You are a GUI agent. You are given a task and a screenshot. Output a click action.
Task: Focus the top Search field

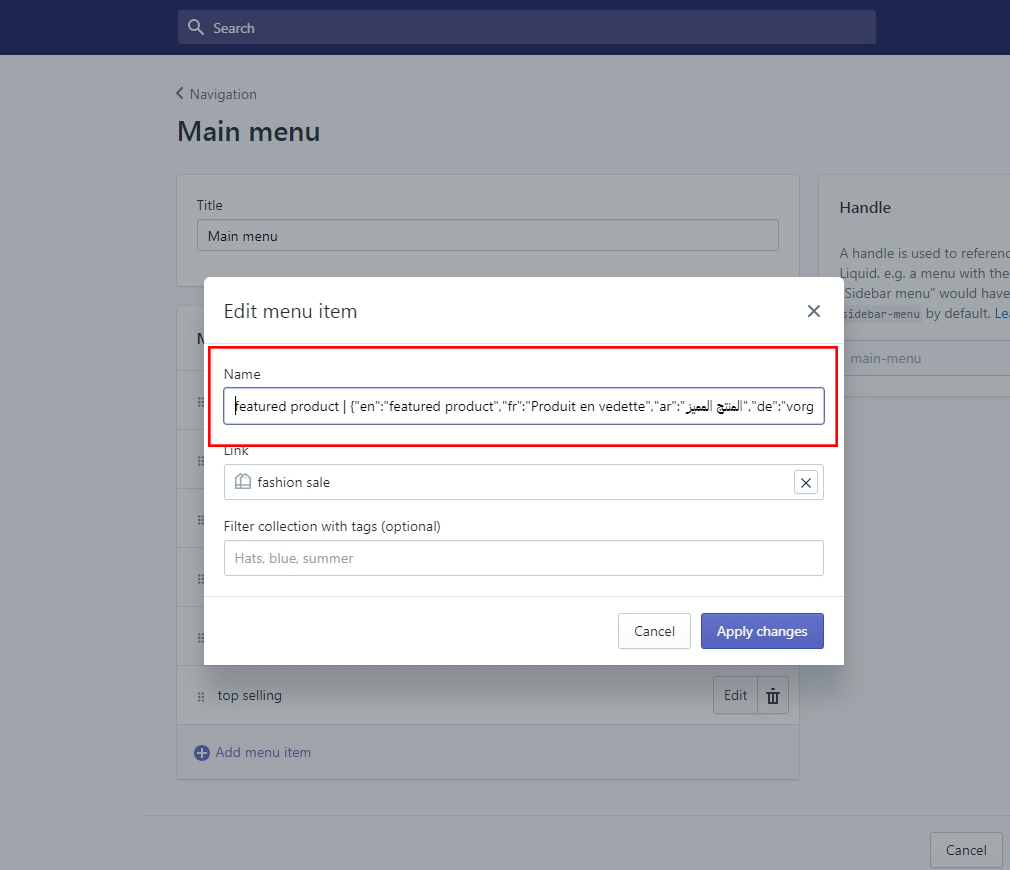540,28
